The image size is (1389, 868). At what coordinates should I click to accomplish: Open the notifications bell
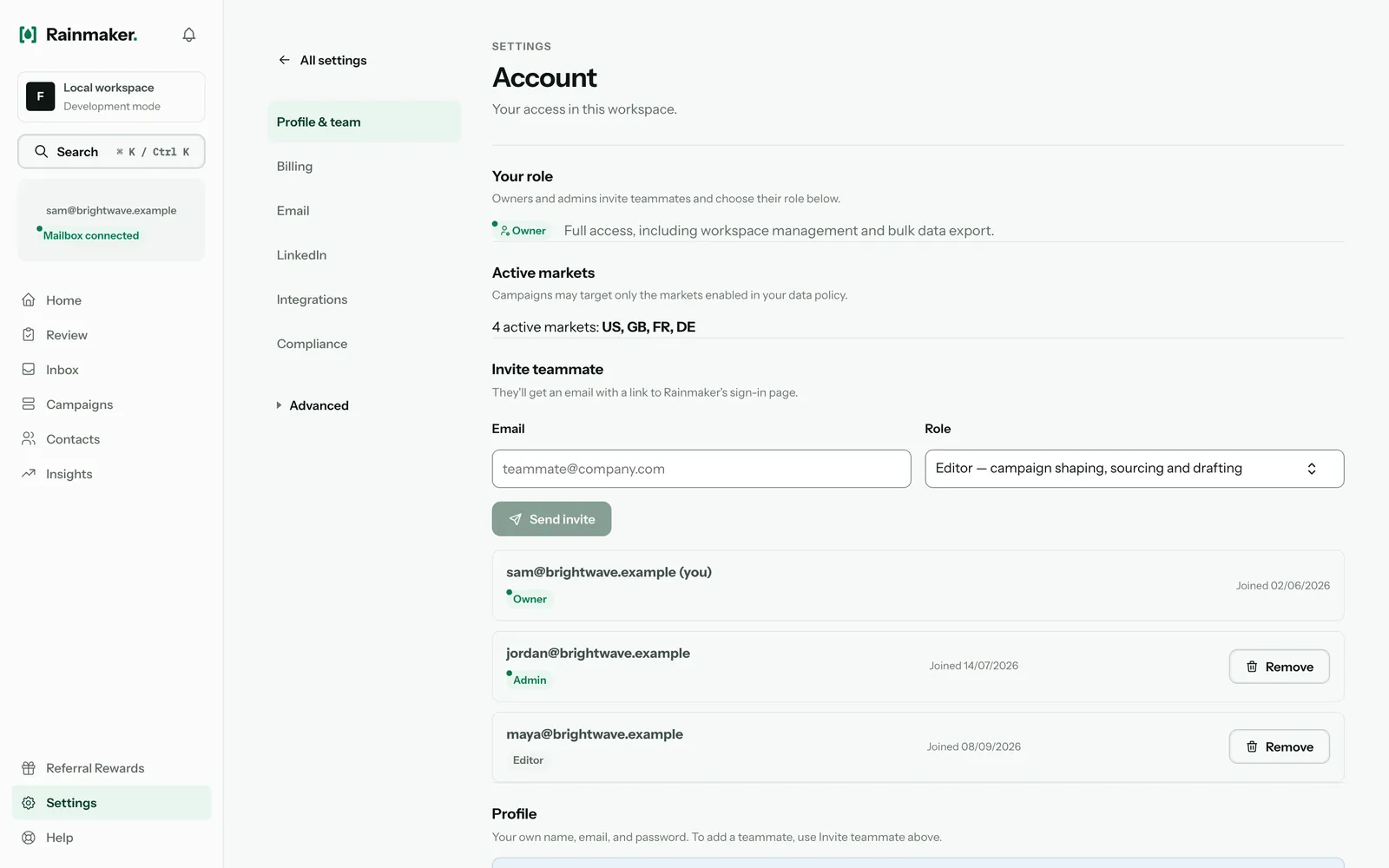pos(188,35)
